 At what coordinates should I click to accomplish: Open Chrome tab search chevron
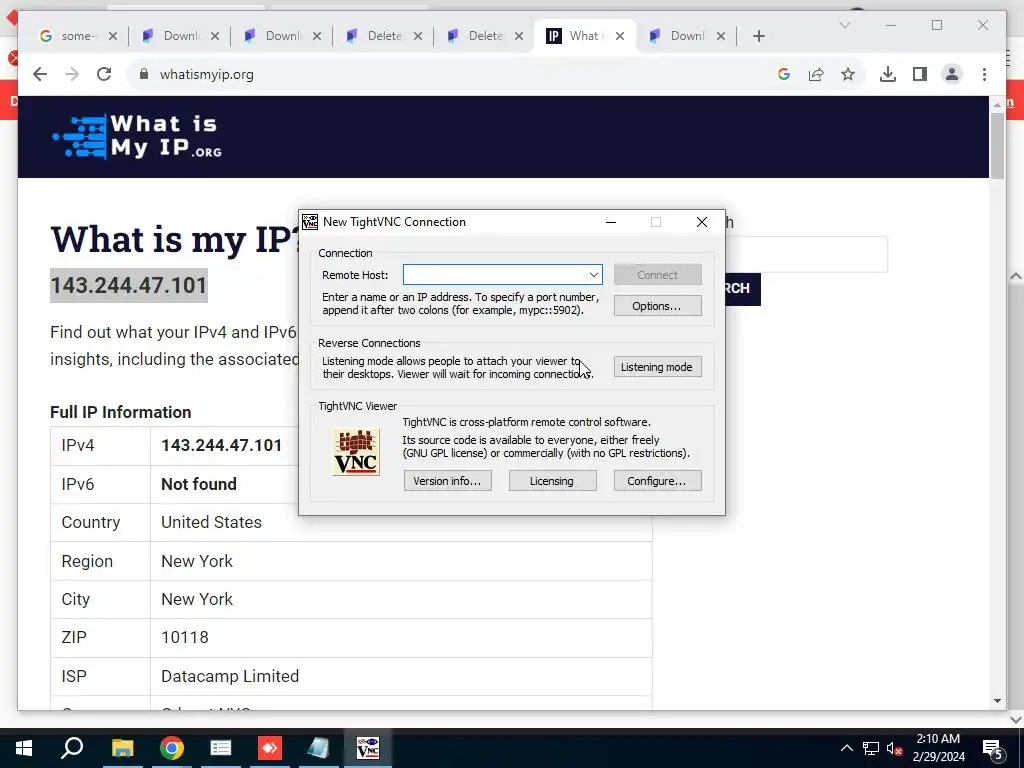point(844,25)
